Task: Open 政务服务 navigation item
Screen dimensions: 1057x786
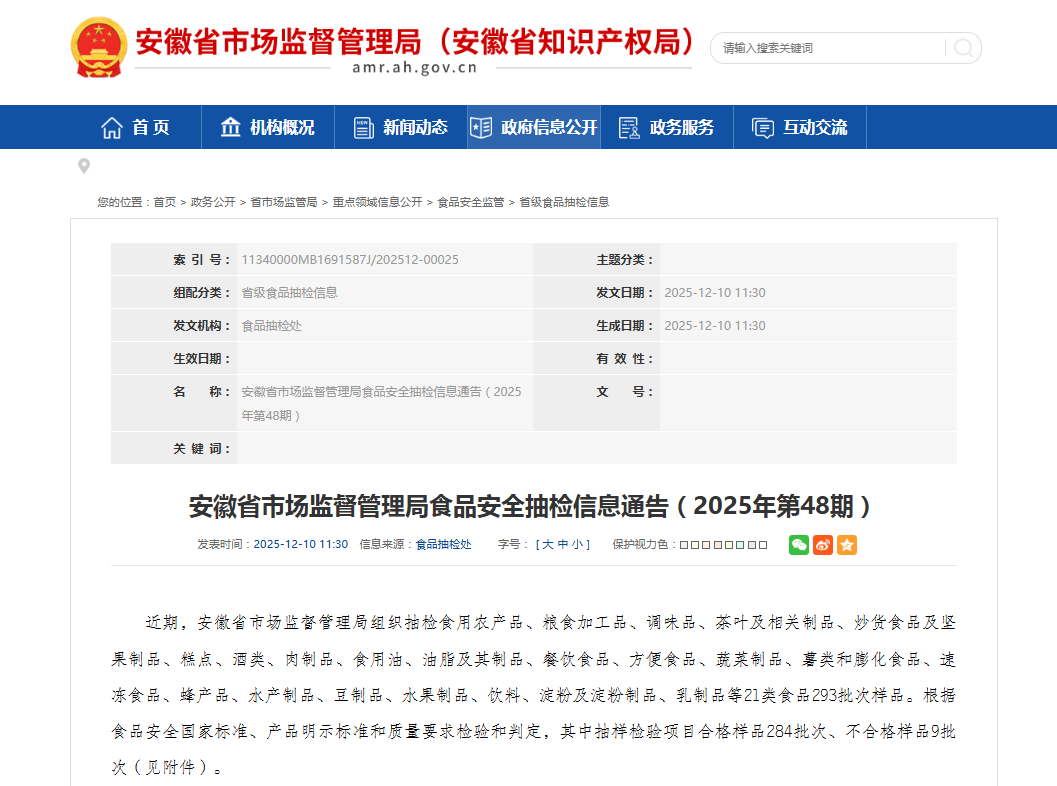Action: [x=667, y=127]
